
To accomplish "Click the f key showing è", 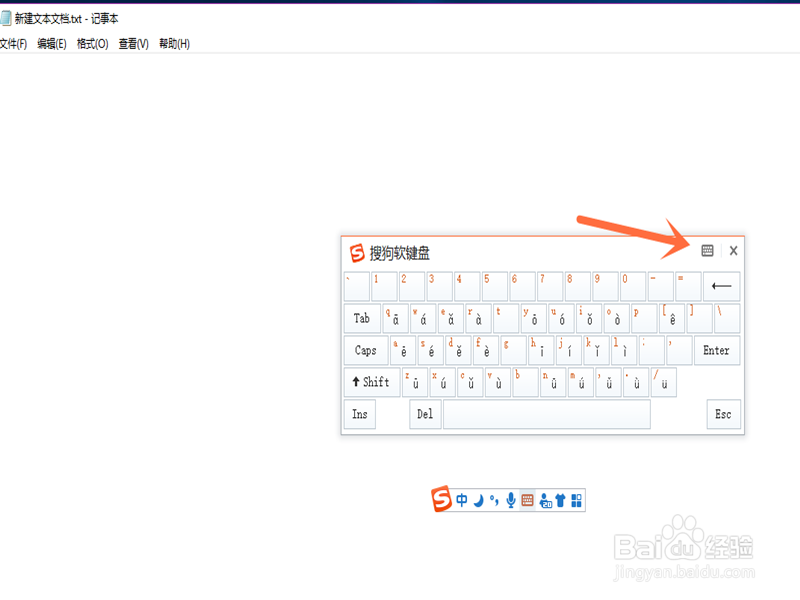I will [485, 350].
